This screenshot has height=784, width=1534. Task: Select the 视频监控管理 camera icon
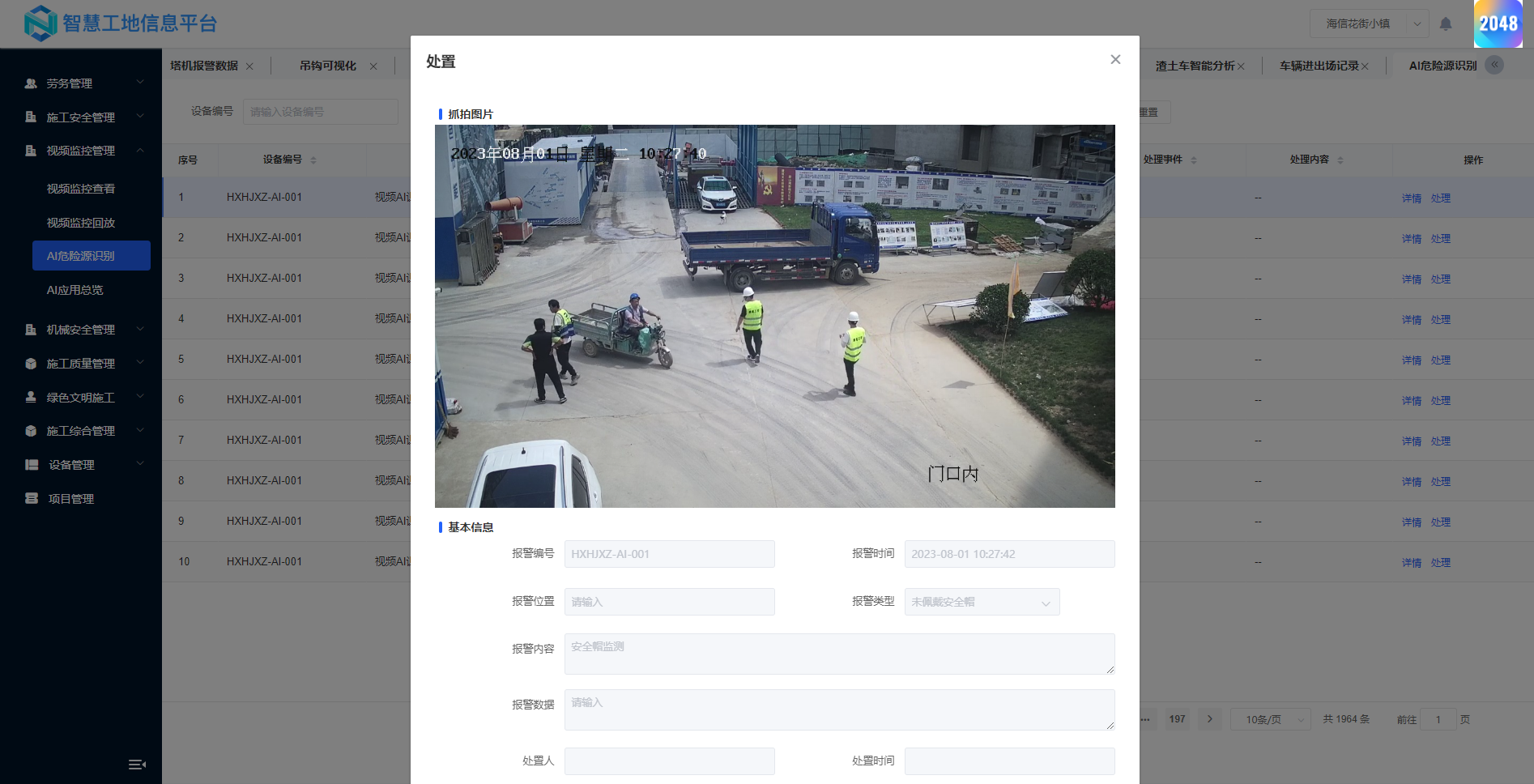(31, 151)
